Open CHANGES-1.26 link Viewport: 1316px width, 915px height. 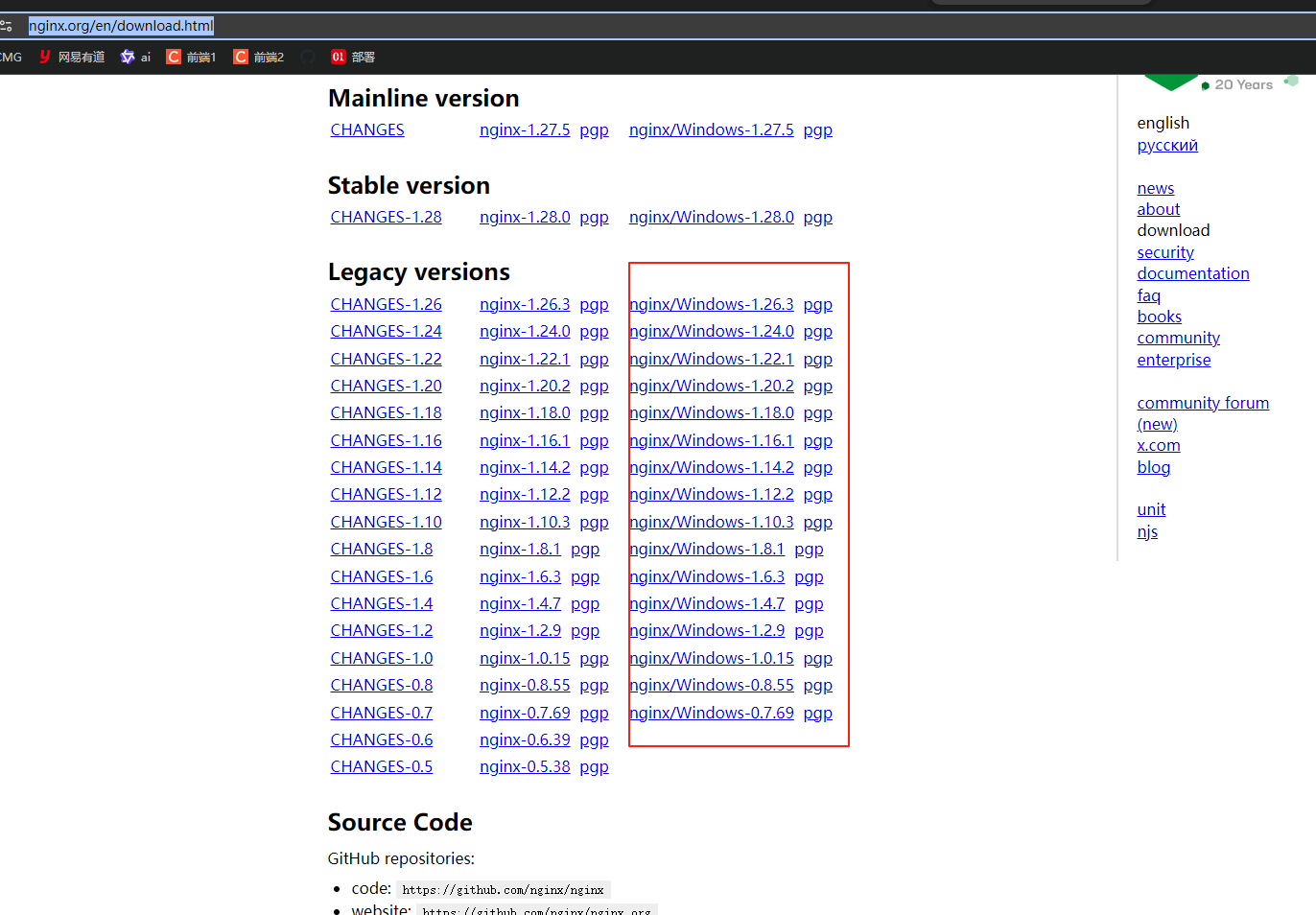pyautogui.click(x=386, y=304)
